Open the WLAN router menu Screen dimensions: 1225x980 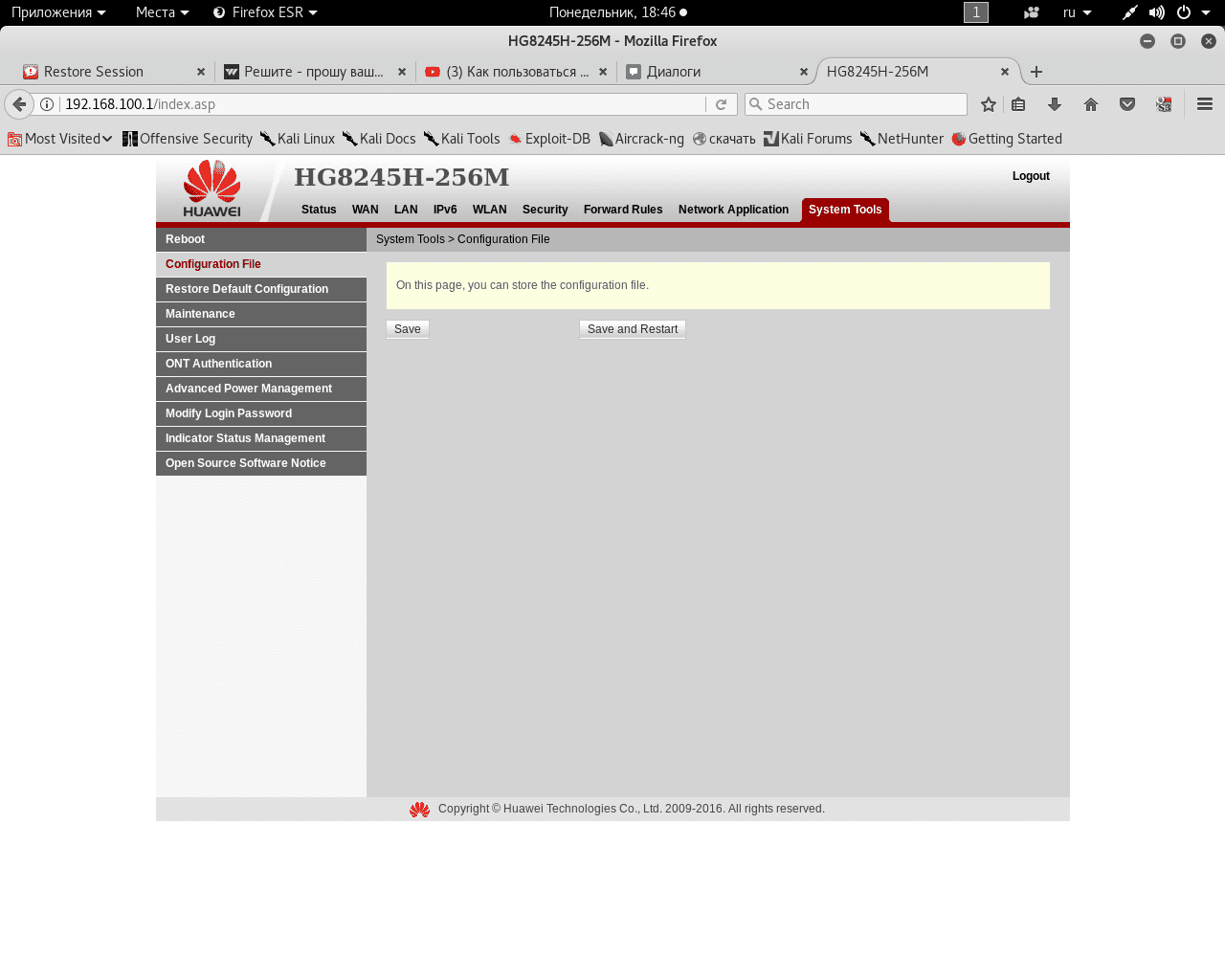point(489,210)
